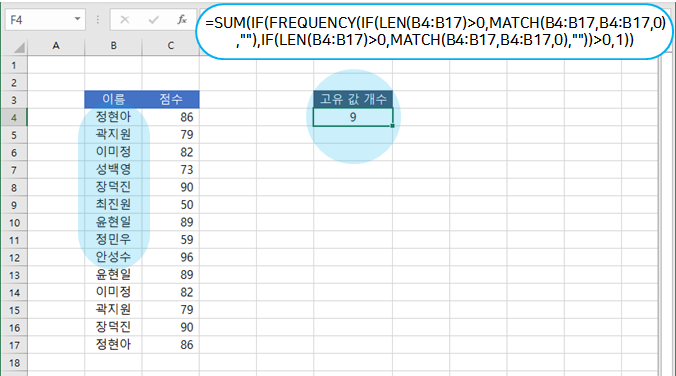Select the 안성수 cell

[x=113, y=257]
